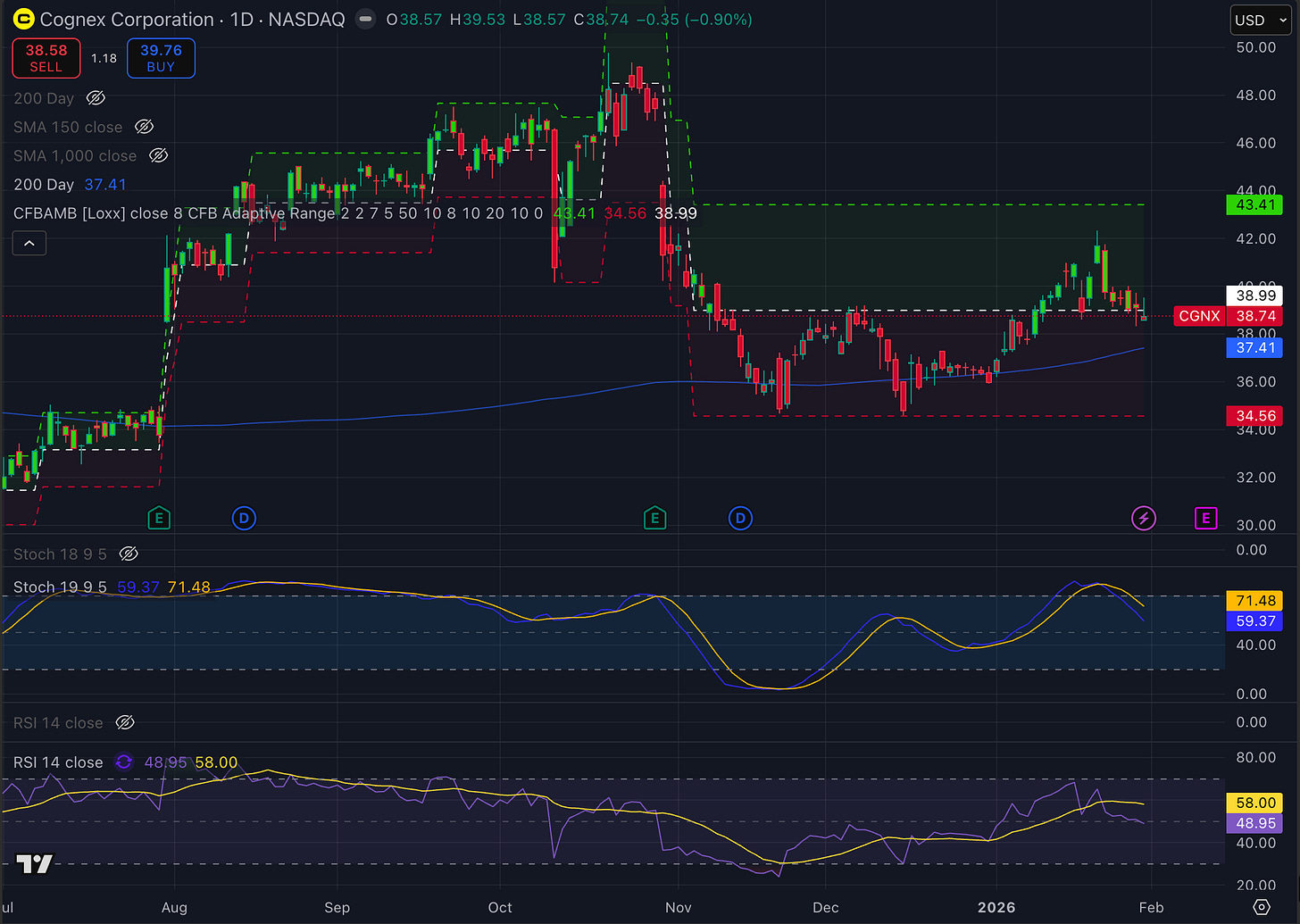The height and width of the screenshot is (924, 1300).
Task: Show the hidden Stoch 18 9 5 indicator
Action: point(129,554)
